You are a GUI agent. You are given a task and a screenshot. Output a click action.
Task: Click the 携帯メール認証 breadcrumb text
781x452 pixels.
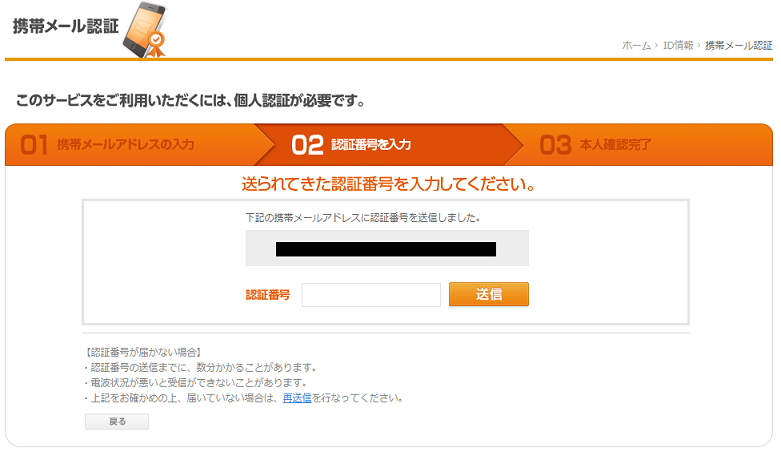tap(739, 45)
